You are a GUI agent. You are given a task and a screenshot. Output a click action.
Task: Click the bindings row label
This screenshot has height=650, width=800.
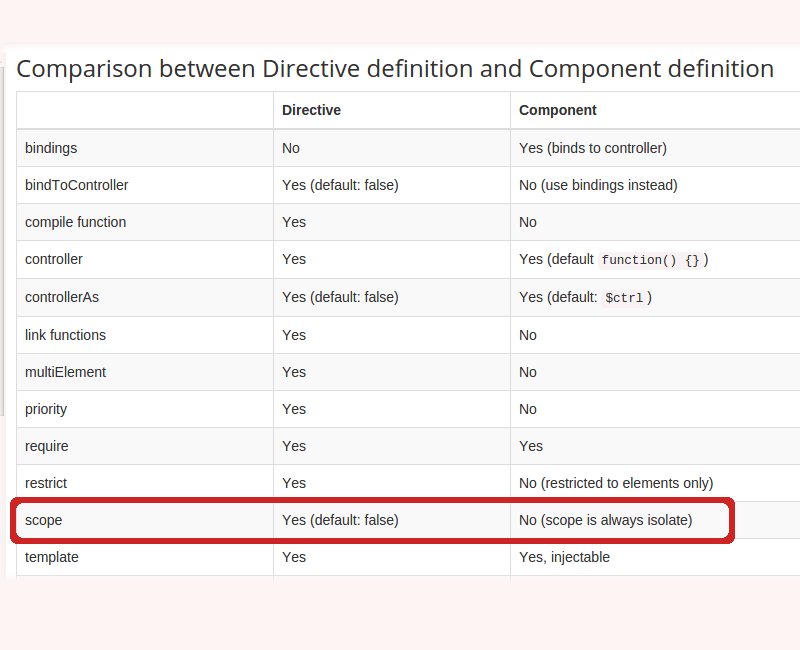click(x=51, y=148)
